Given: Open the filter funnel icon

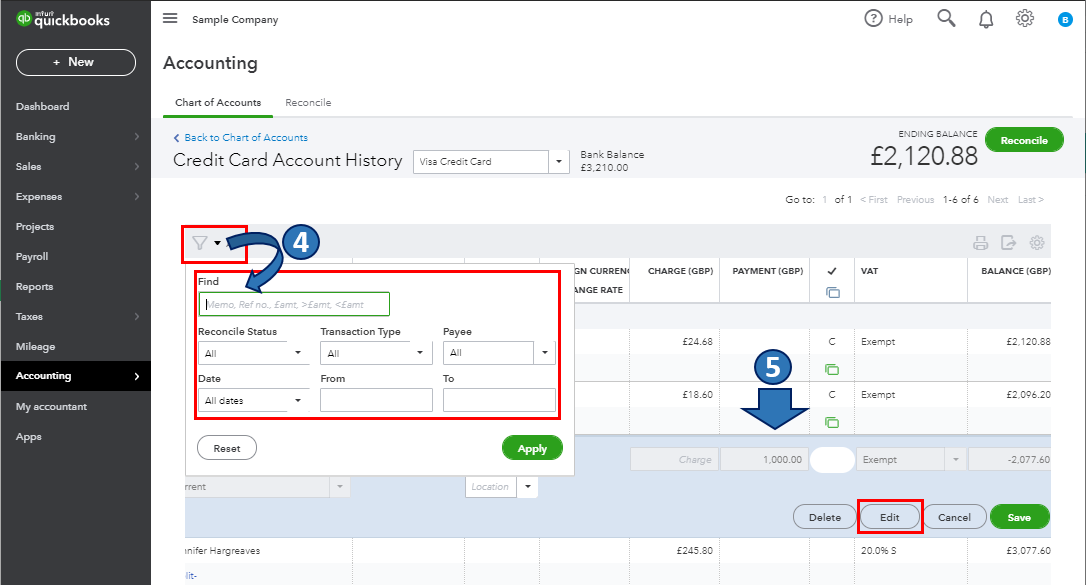Looking at the screenshot, I should 199,243.
